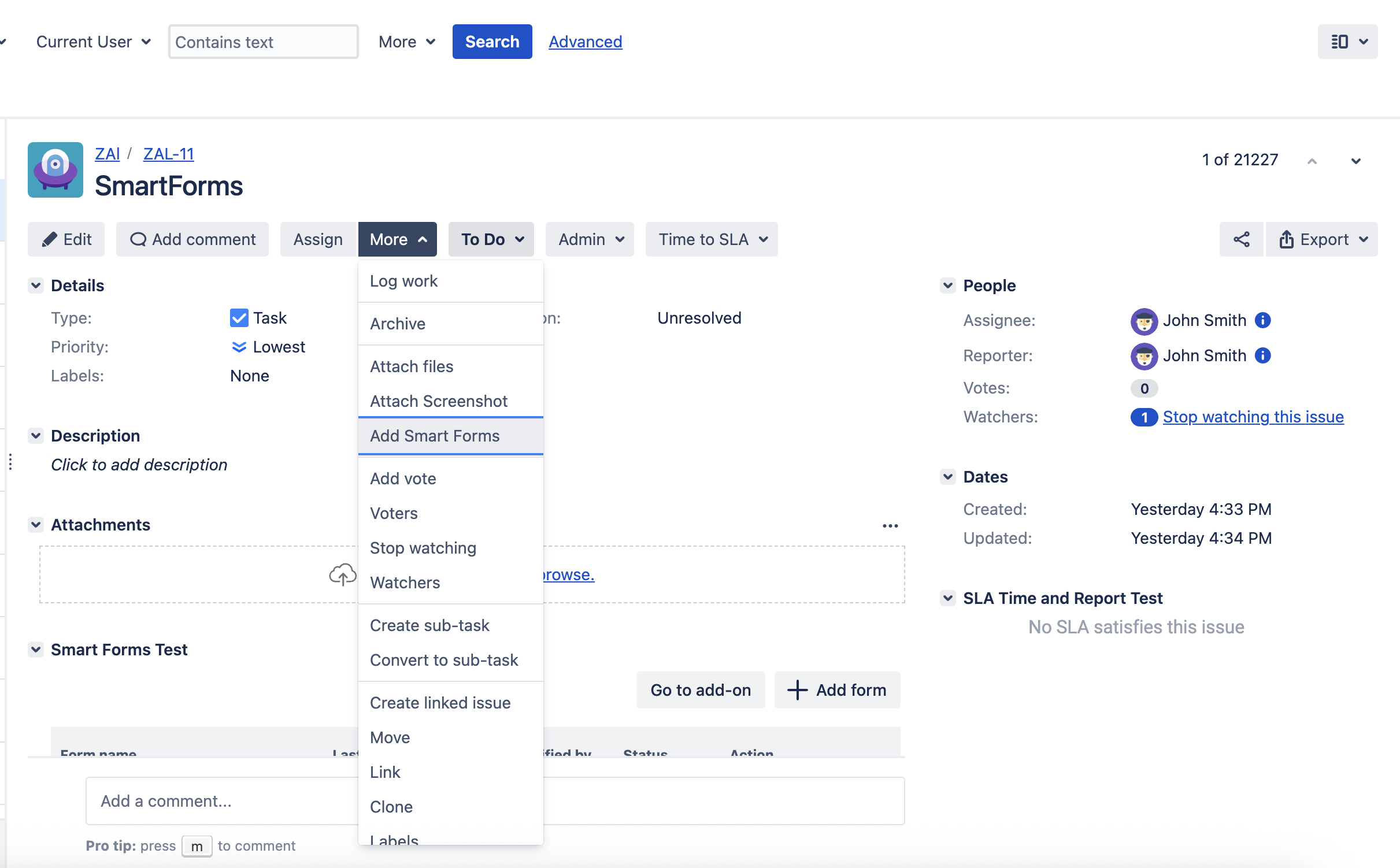The width and height of the screenshot is (1400, 868).
Task: Open the To Do status dropdown
Action: 491,239
